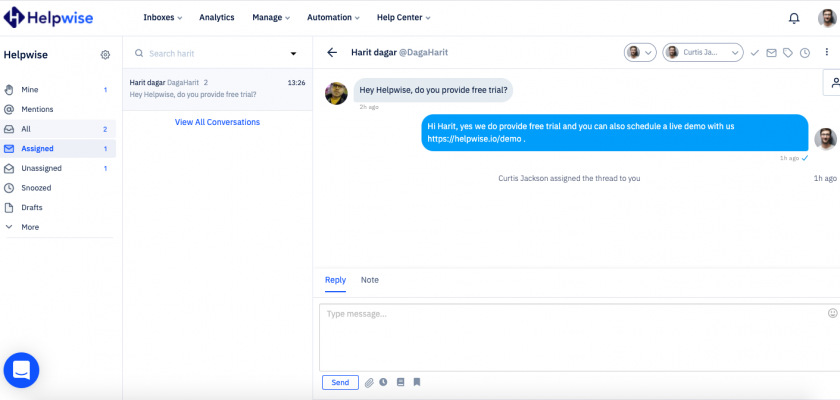The image size is (840, 400).
Task: Select the Snoozed folder
Action: tap(58, 188)
